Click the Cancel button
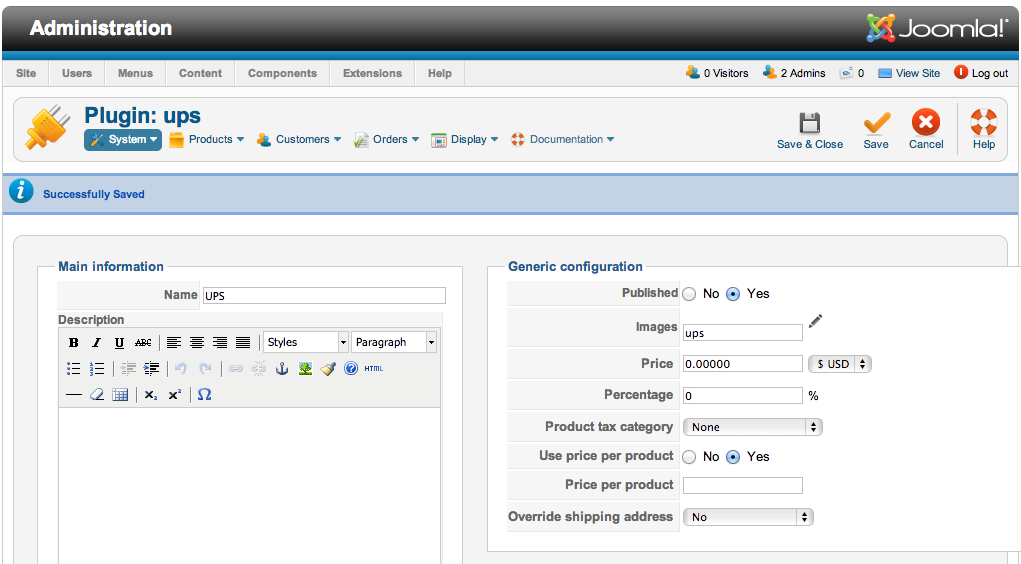This screenshot has width=1021, height=564. [x=926, y=130]
